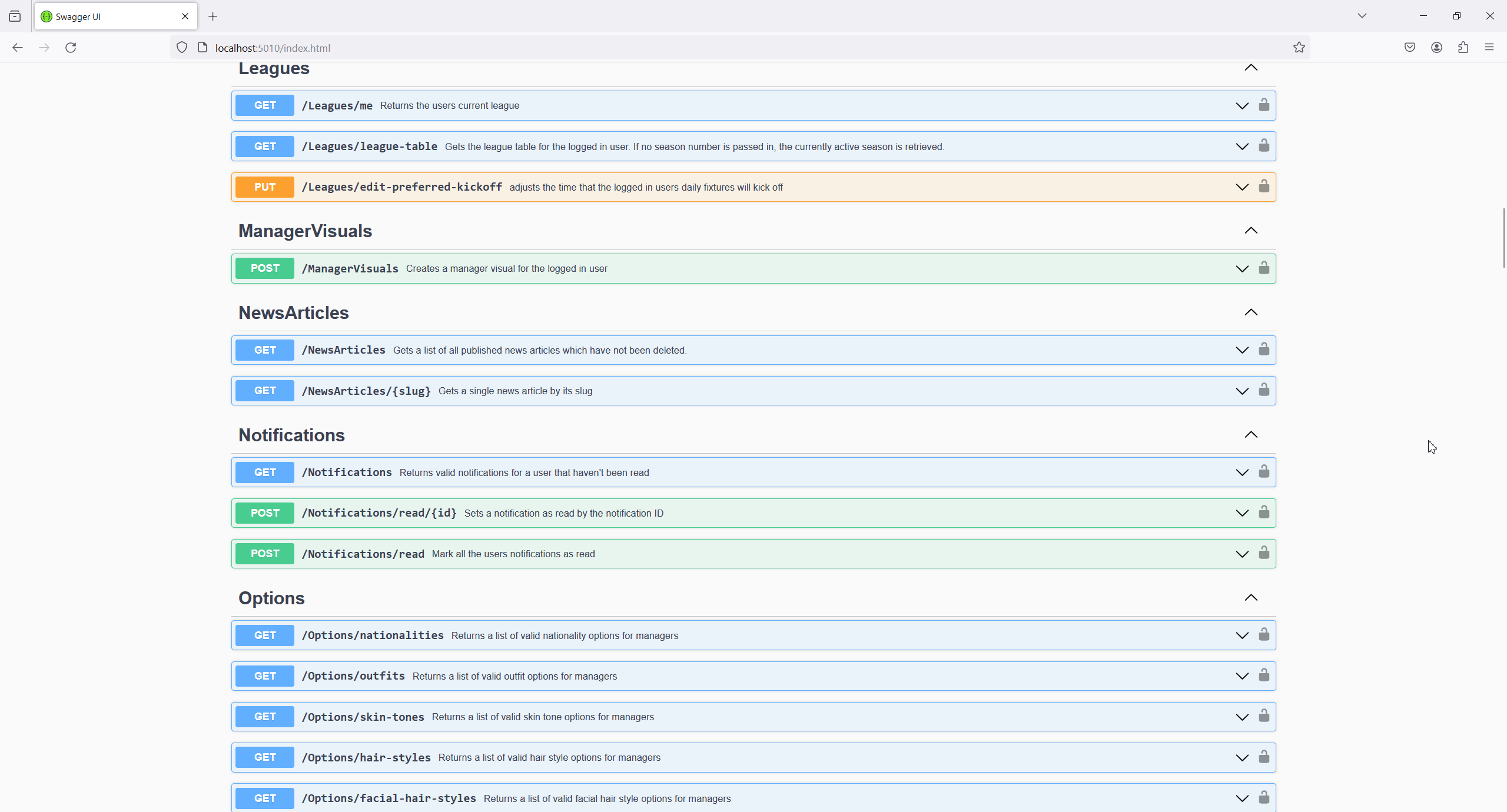The height and width of the screenshot is (812, 1507).
Task: Collapse the ManagerVisuals section
Action: (1251, 231)
